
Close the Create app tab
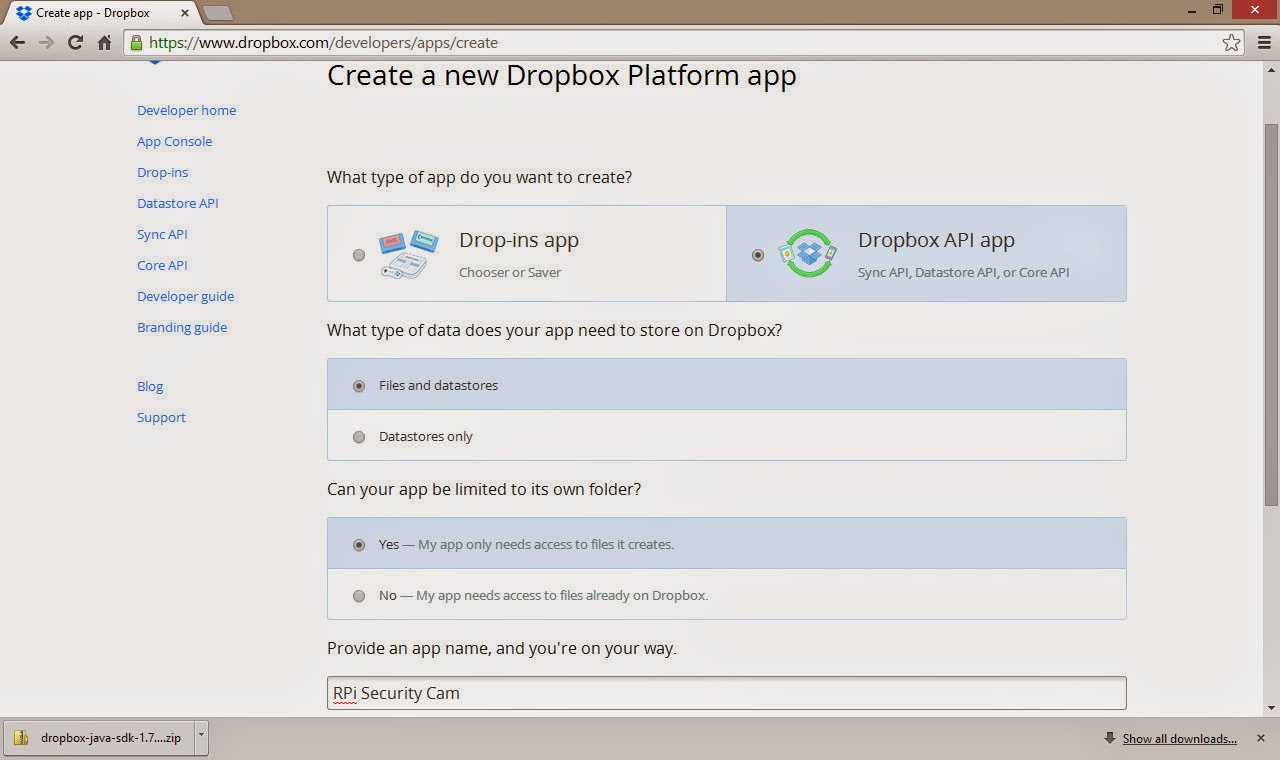[183, 13]
